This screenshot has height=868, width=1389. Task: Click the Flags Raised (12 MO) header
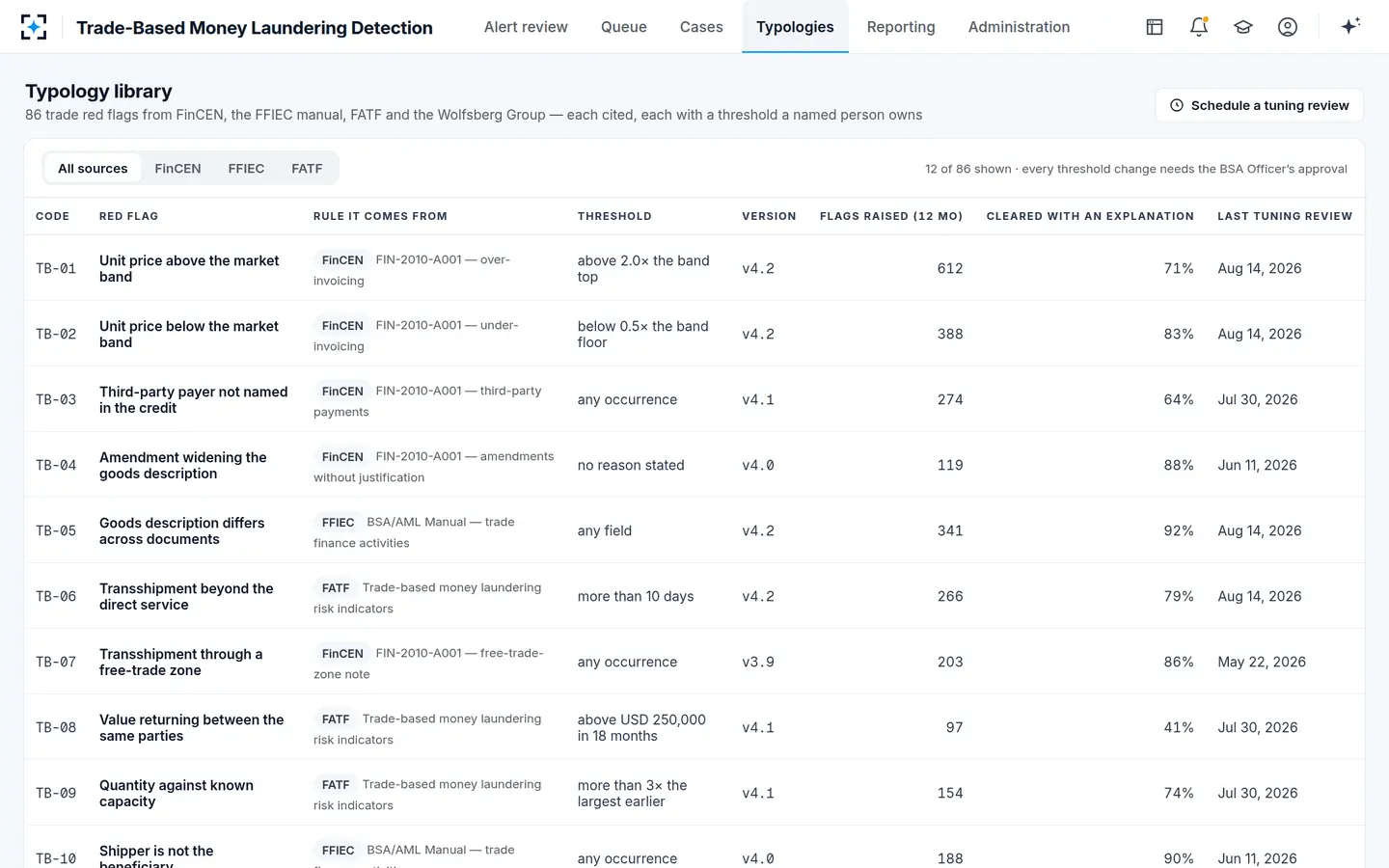coord(891,216)
